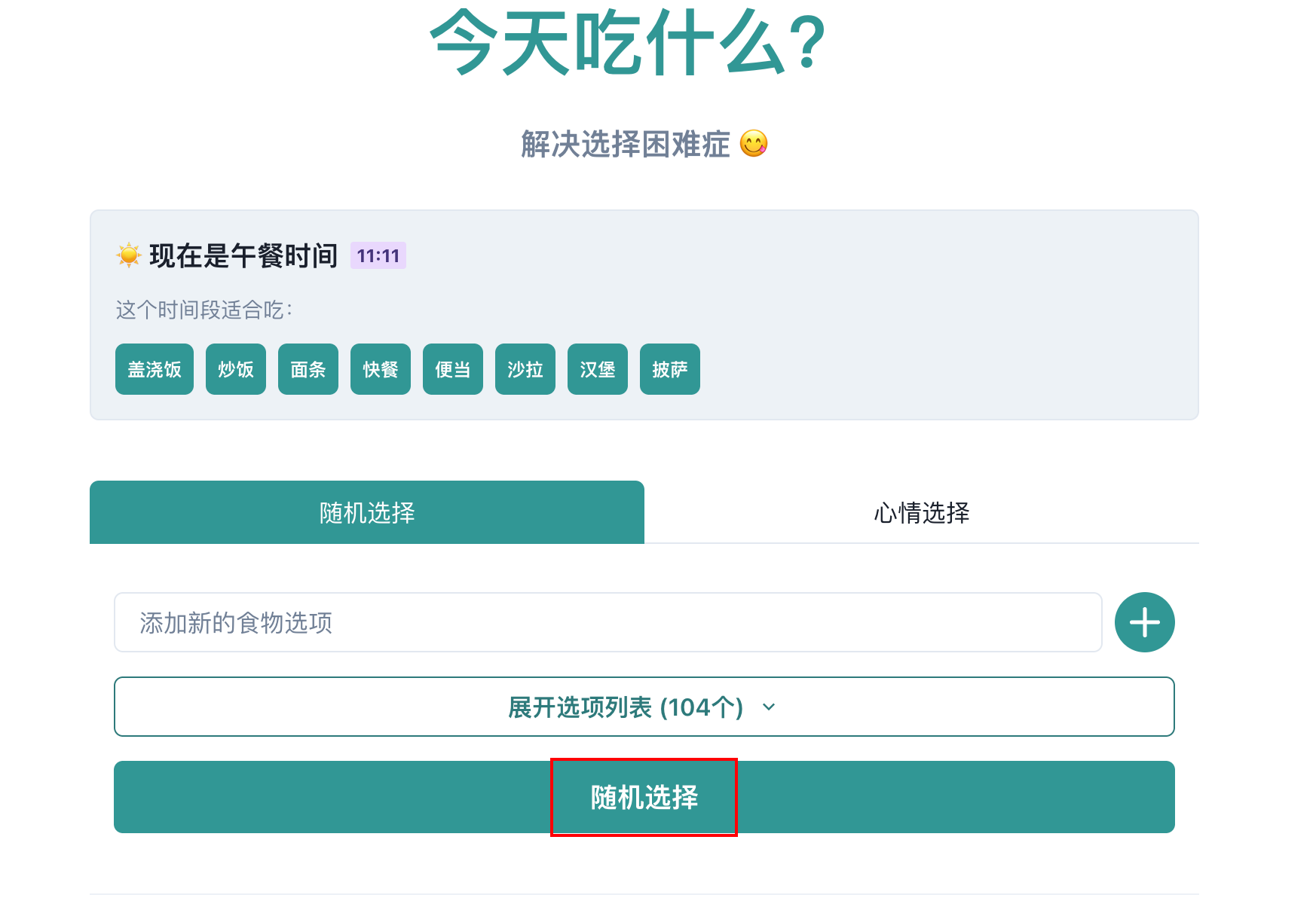Click the 现在是午餐时间 heading

point(243,255)
